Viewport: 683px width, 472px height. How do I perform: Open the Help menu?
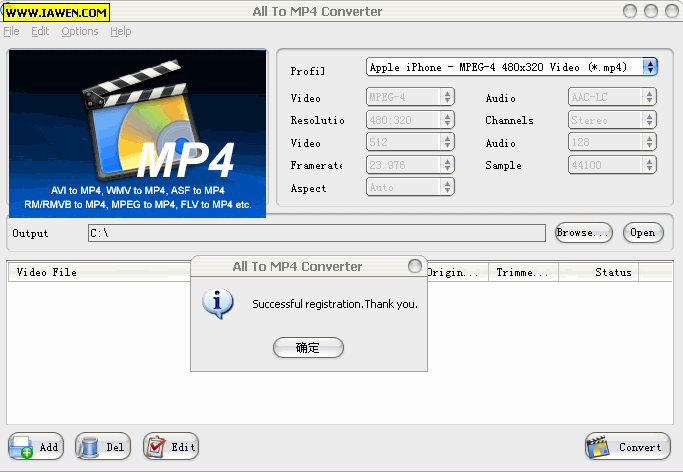[x=121, y=31]
